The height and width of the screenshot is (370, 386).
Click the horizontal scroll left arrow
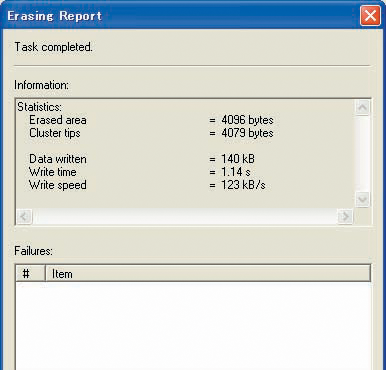click(x=24, y=216)
